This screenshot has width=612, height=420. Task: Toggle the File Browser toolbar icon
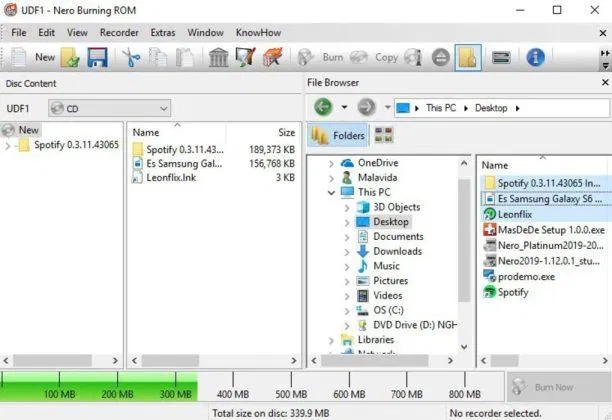pyautogui.click(x=468, y=58)
